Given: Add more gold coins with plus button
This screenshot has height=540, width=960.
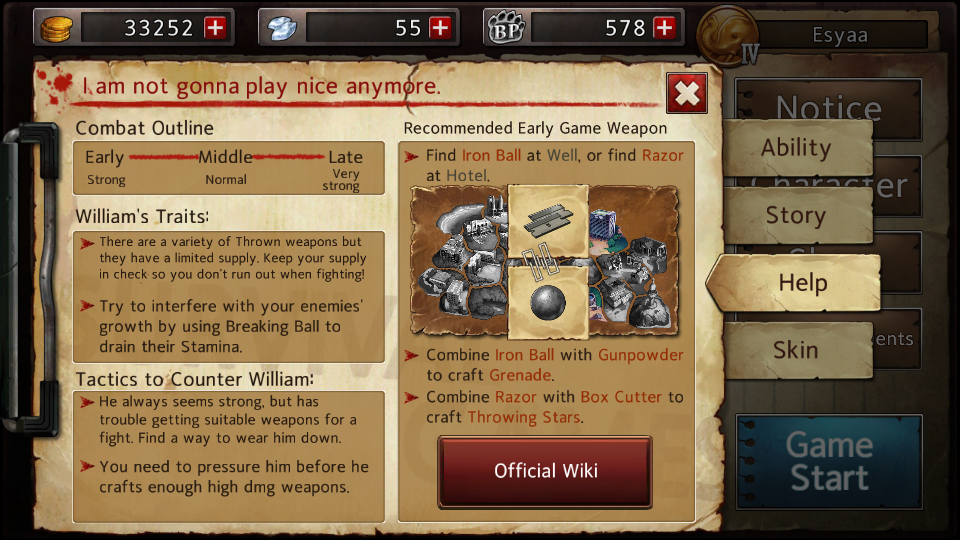Looking at the screenshot, I should [216, 28].
